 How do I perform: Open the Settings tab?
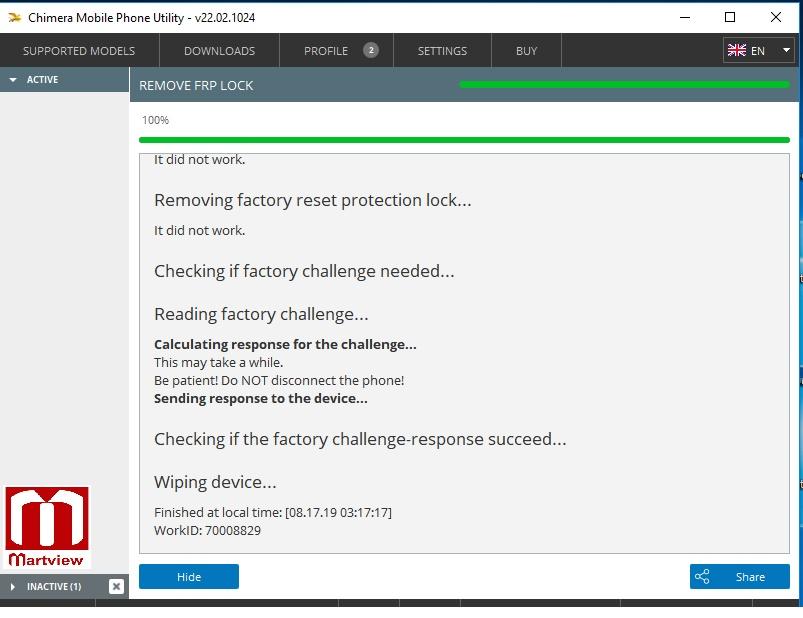(442, 51)
